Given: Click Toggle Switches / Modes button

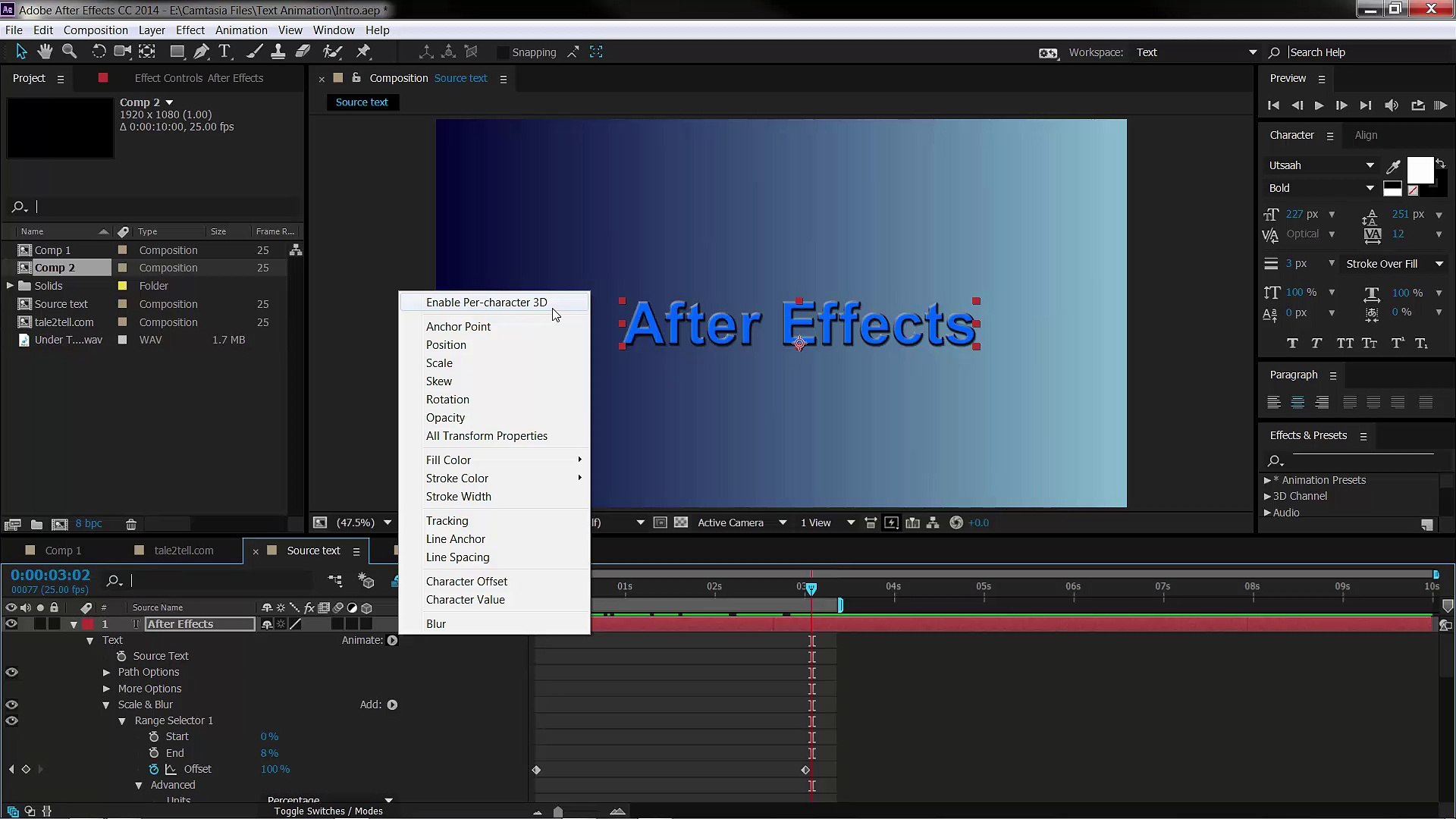Looking at the screenshot, I should (x=328, y=811).
